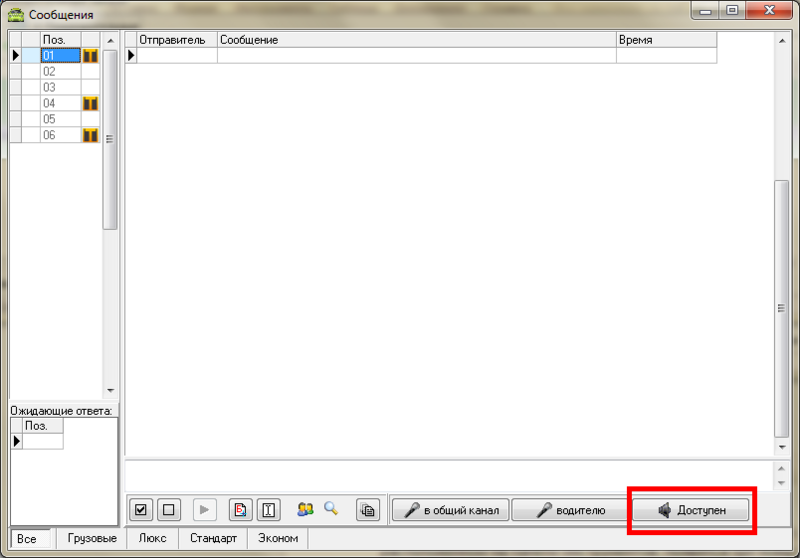Click the check-all checkbox toolbar button
This screenshot has width=800, height=558.
pyautogui.click(x=141, y=510)
